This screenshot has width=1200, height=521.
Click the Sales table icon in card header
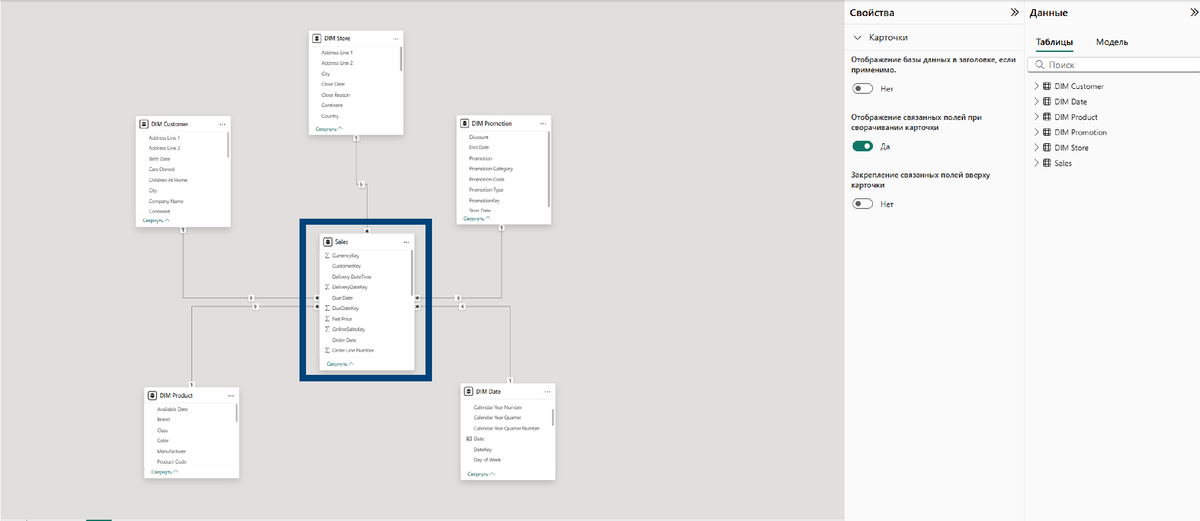coord(329,242)
